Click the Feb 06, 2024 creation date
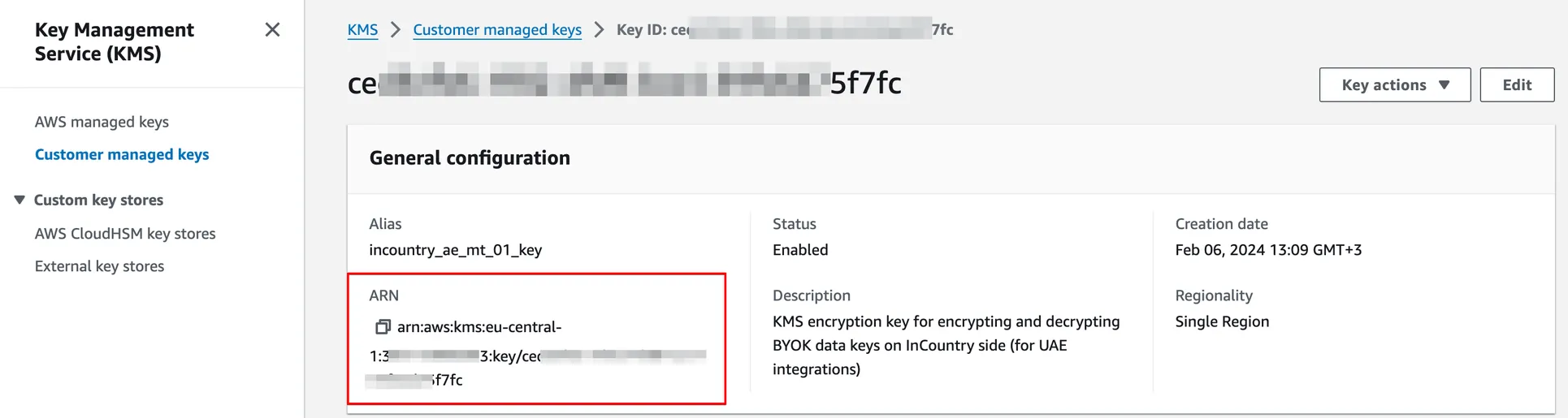This screenshot has height=418, width=1568. point(1267,250)
